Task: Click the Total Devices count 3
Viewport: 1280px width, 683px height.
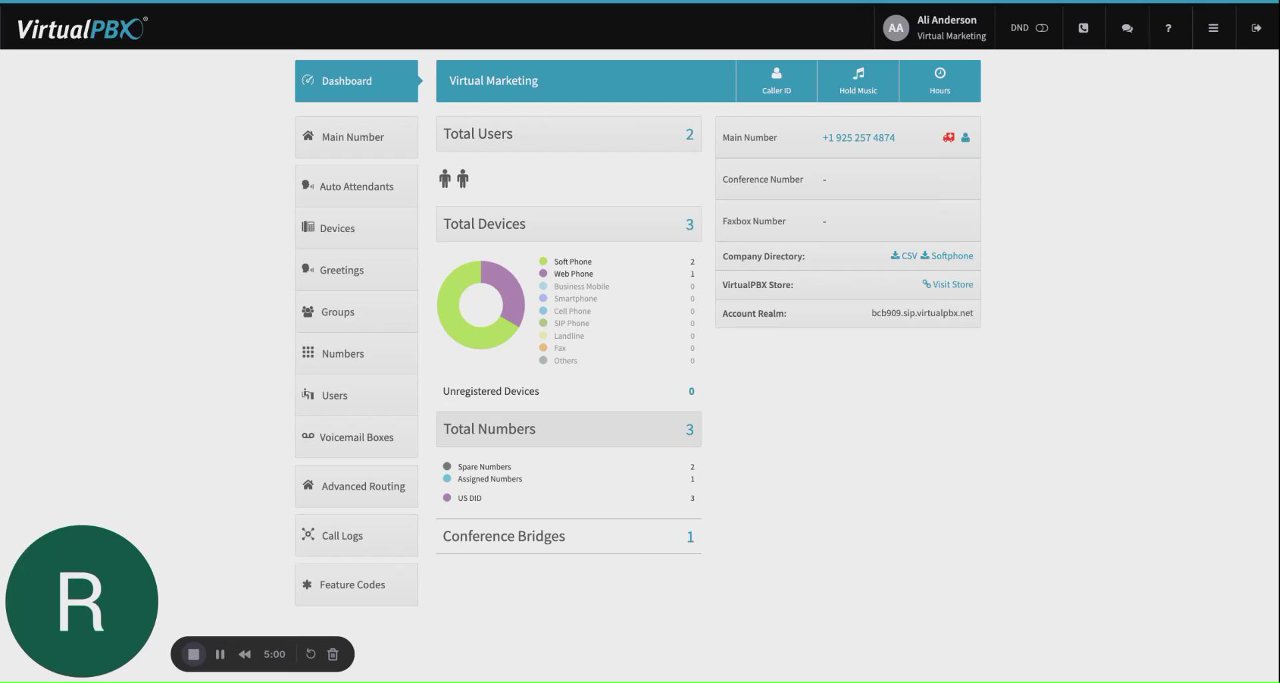Action: coord(689,224)
